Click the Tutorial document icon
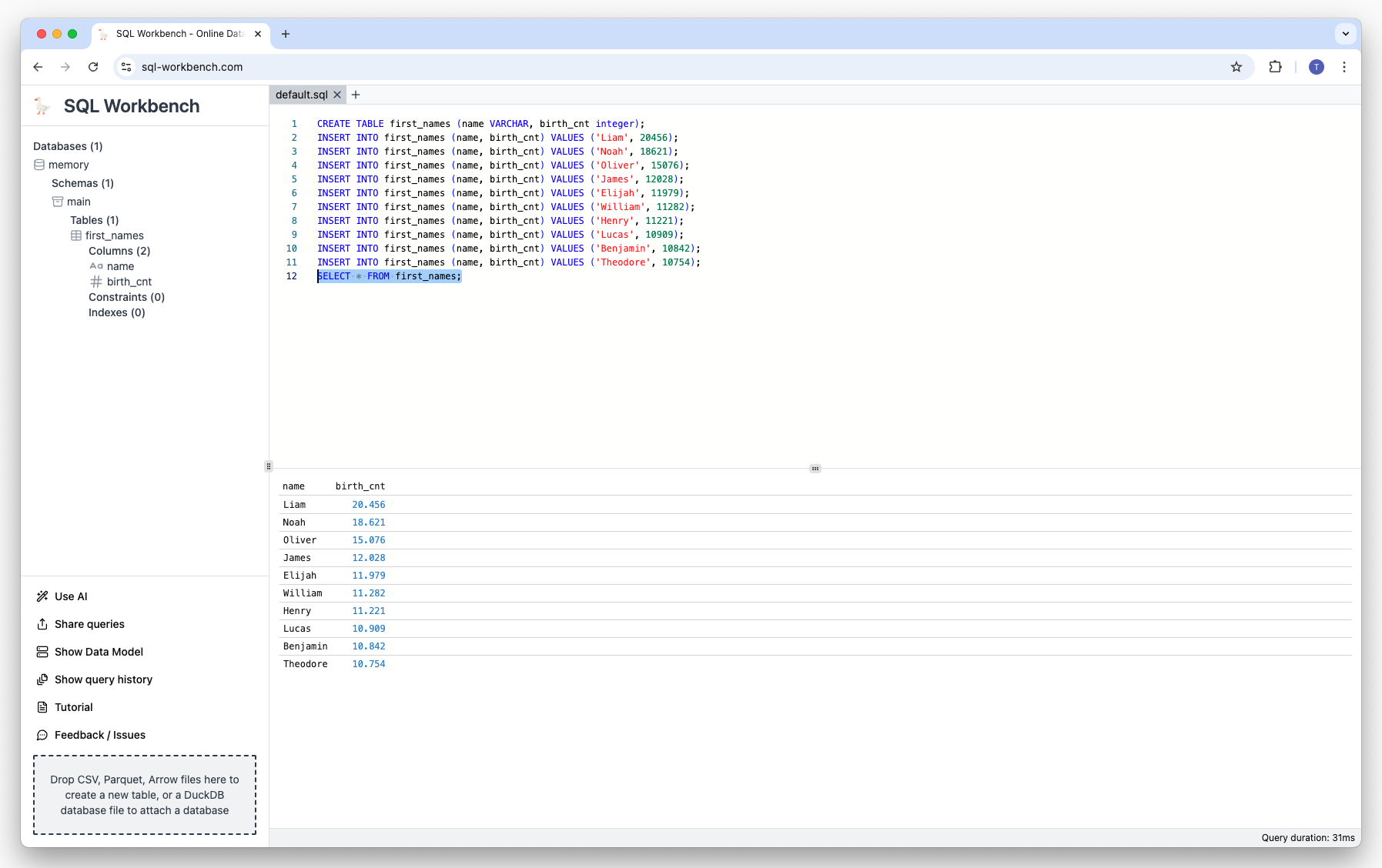 coord(42,707)
